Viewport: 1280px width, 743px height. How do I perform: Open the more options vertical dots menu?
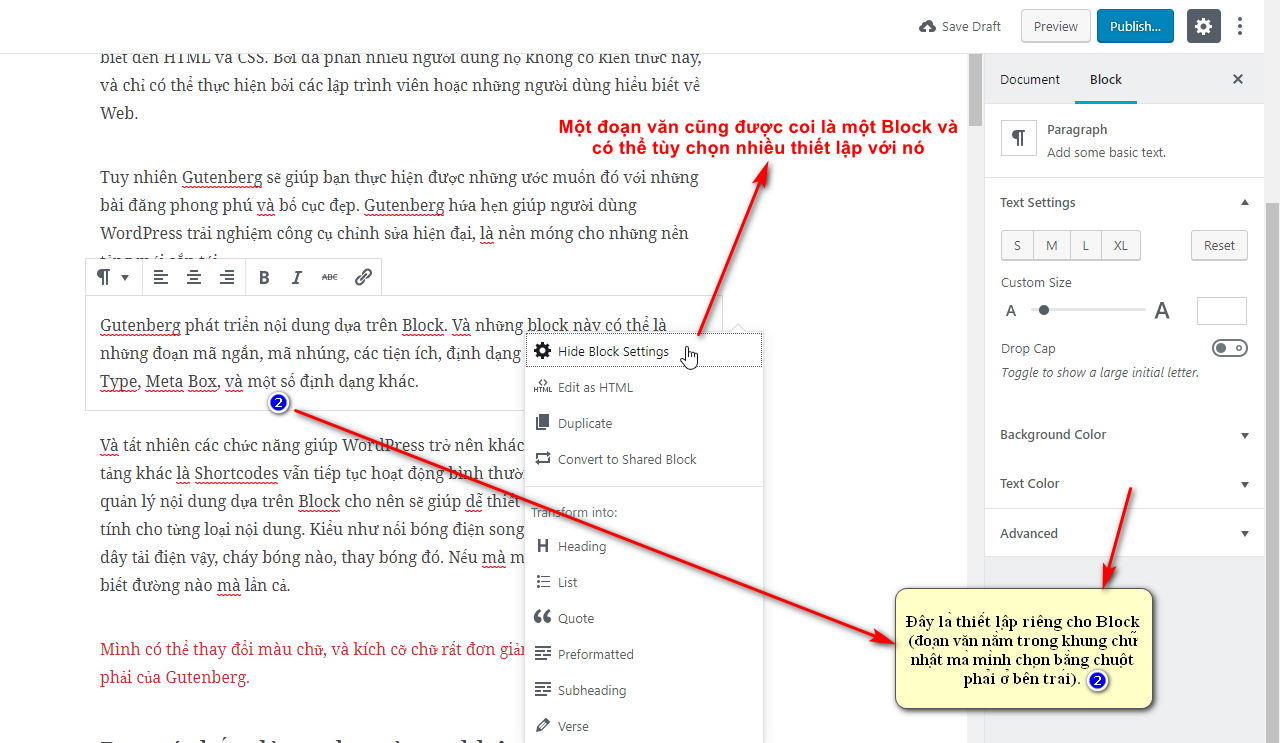coord(1240,26)
